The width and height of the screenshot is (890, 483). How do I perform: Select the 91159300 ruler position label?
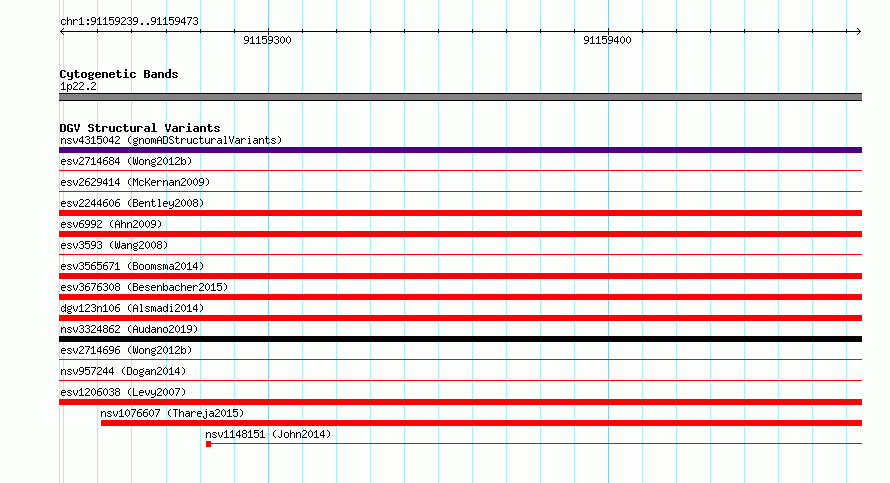point(267,40)
